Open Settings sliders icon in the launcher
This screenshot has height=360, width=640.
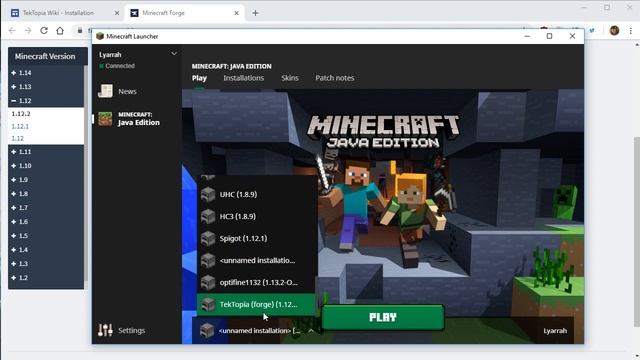(105, 330)
